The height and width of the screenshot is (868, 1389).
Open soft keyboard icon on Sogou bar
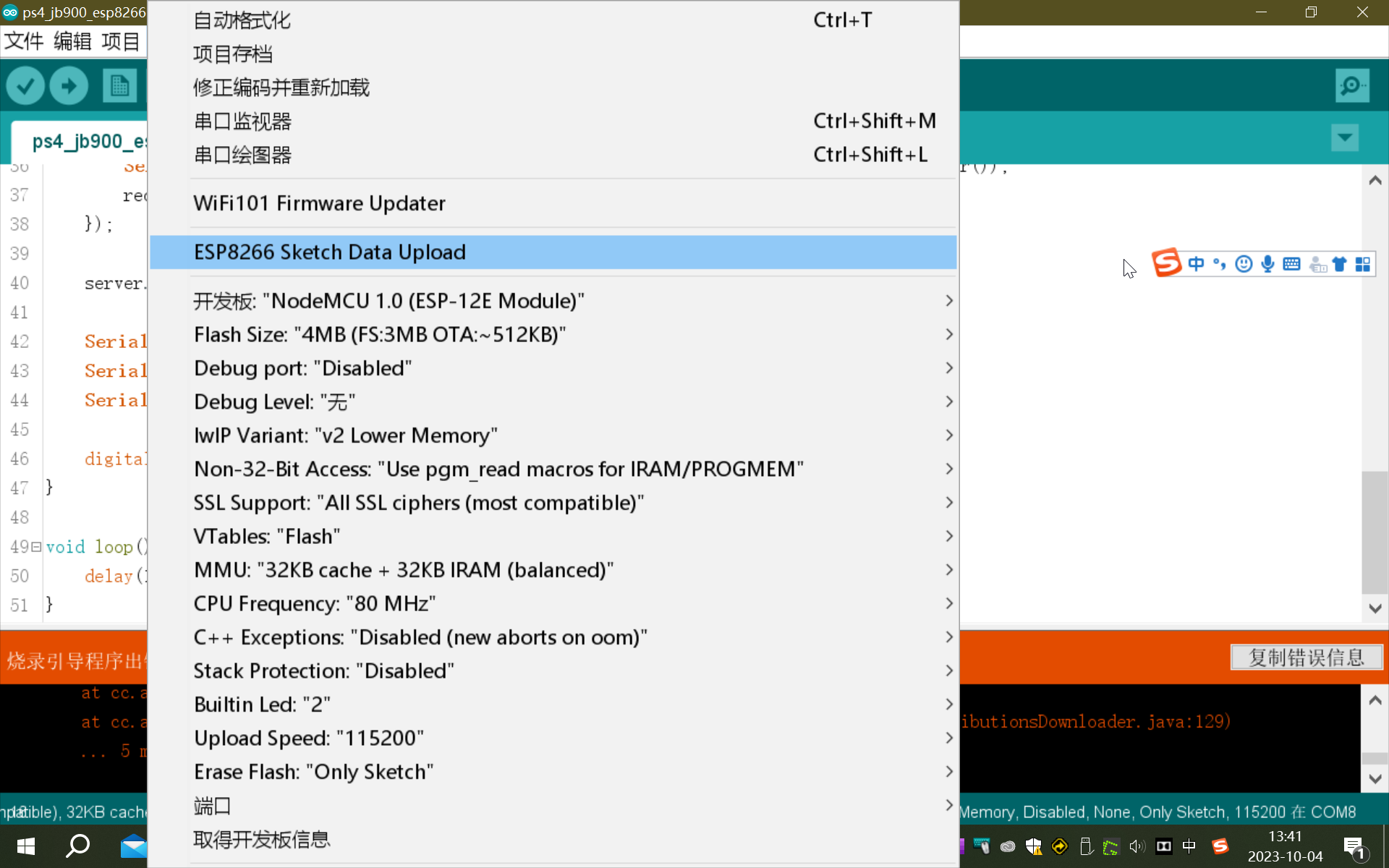click(1291, 264)
